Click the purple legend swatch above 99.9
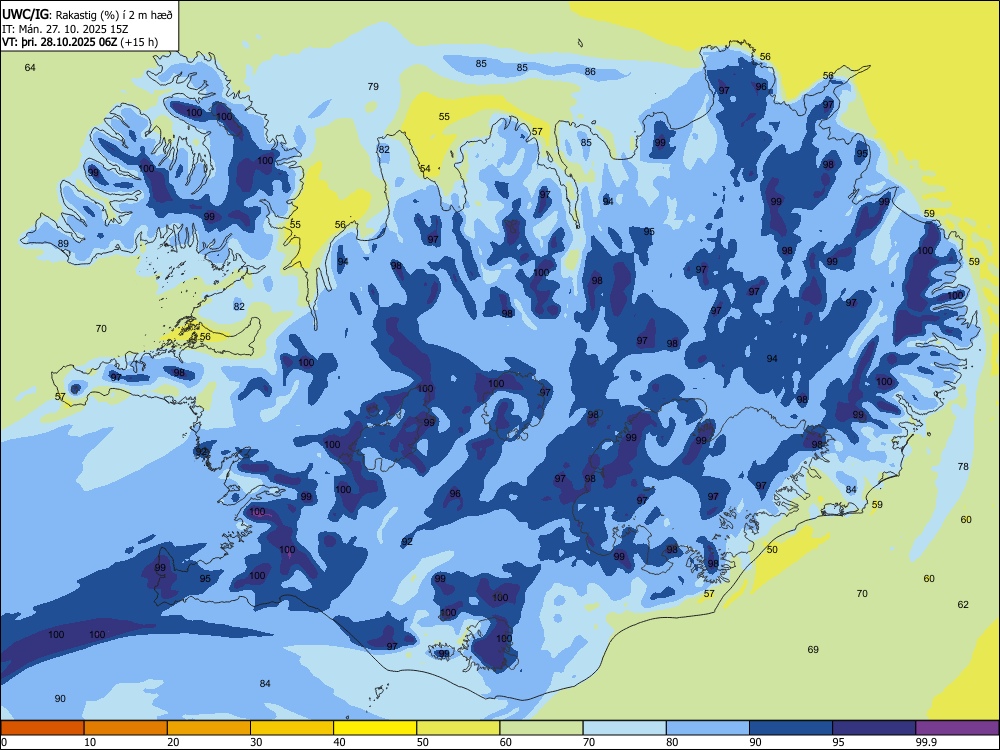Image resolution: width=1000 pixels, height=750 pixels. [x=957, y=728]
